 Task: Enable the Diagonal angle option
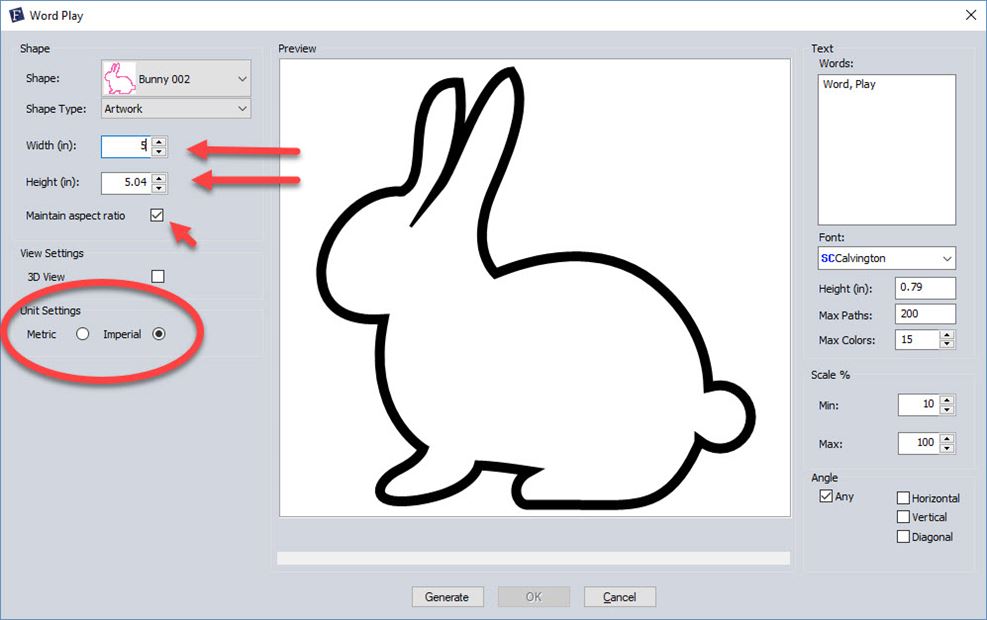[x=904, y=536]
